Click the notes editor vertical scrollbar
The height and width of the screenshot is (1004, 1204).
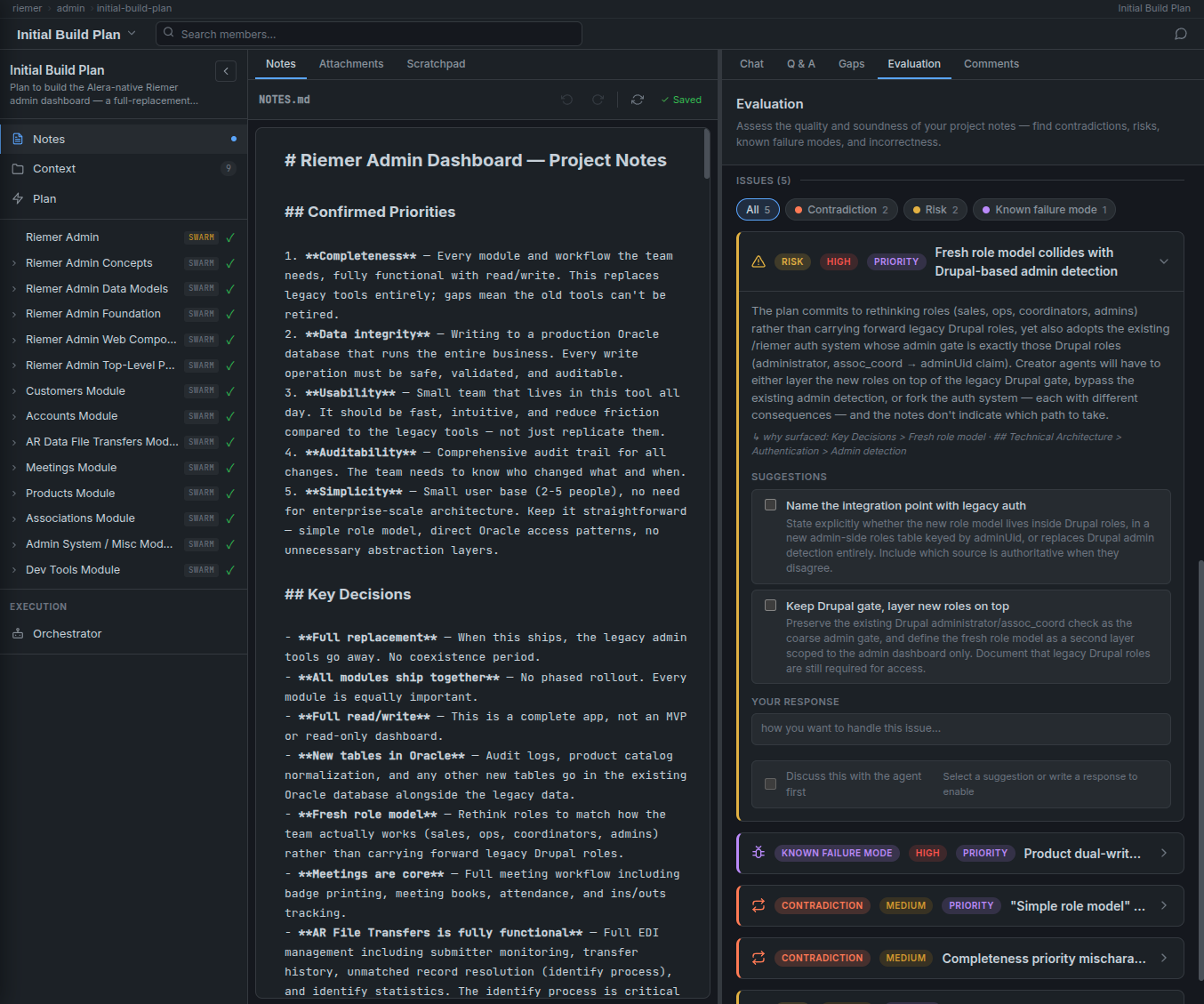coord(707,154)
